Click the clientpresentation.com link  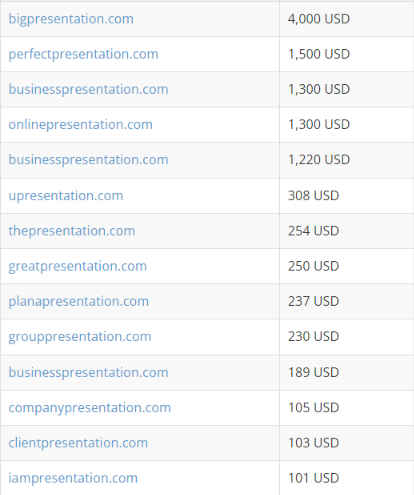tap(78, 443)
